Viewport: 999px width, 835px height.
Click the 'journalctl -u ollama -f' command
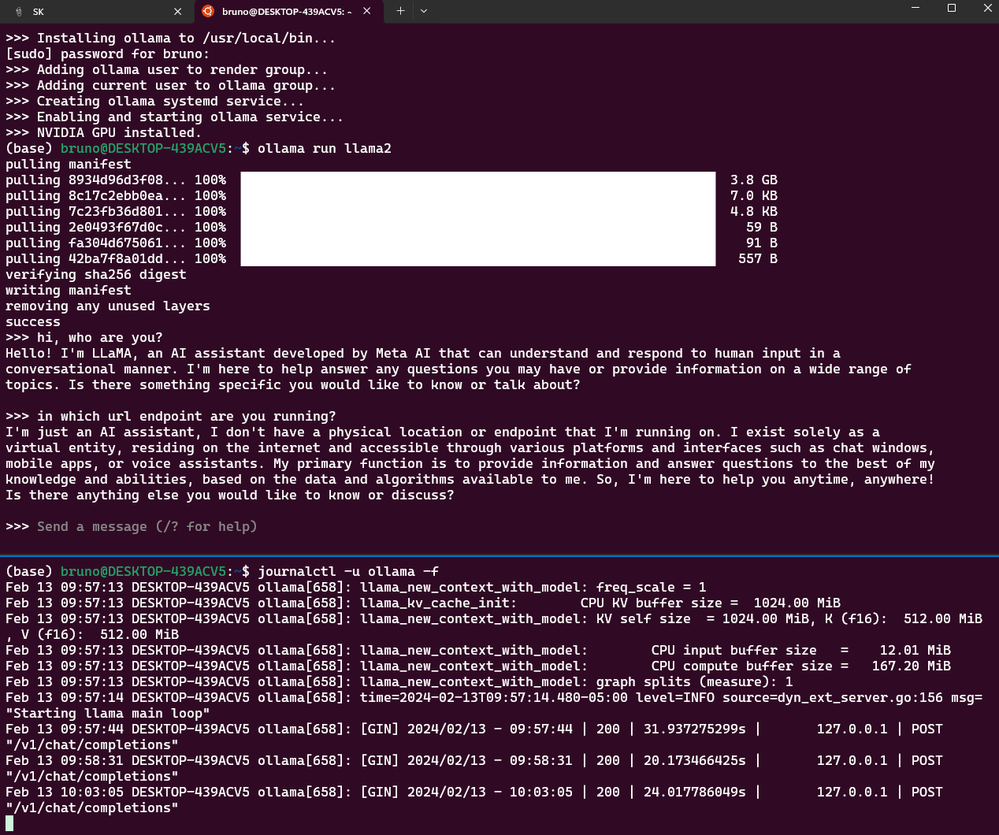click(x=348, y=571)
